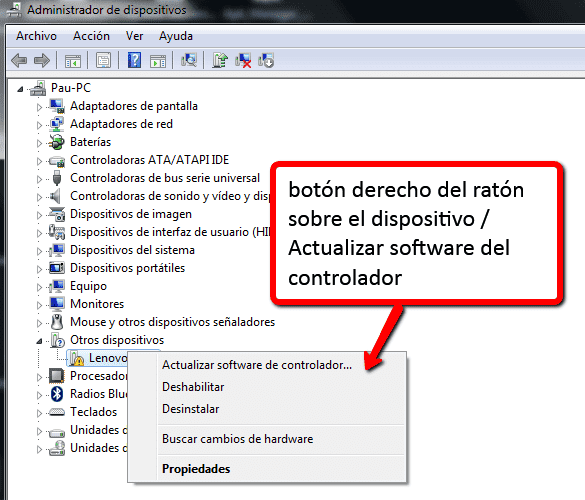Select the Bluetooth radios icon
The image size is (585, 500).
click(x=57, y=394)
